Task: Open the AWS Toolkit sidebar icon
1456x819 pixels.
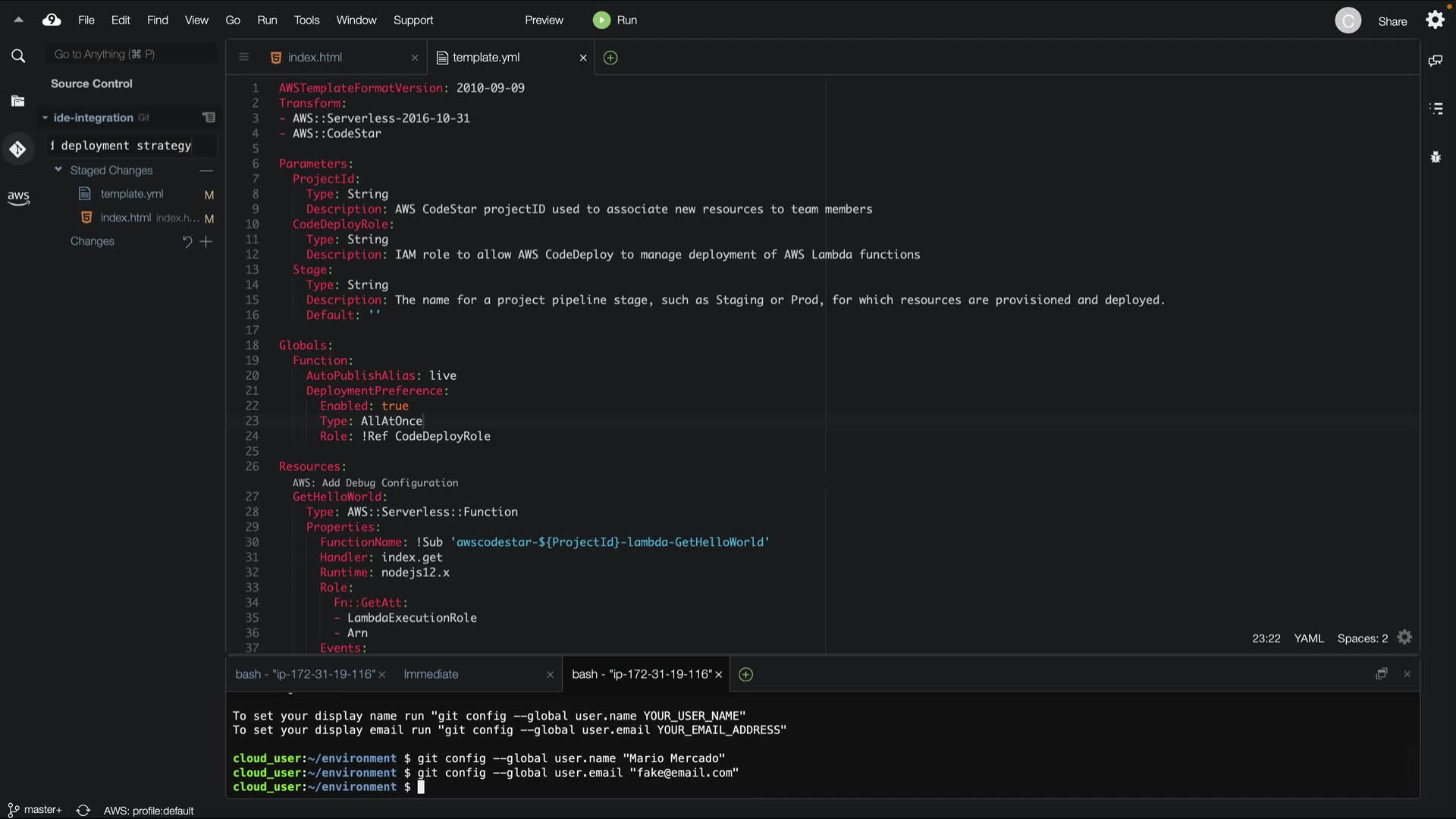Action: tap(18, 197)
